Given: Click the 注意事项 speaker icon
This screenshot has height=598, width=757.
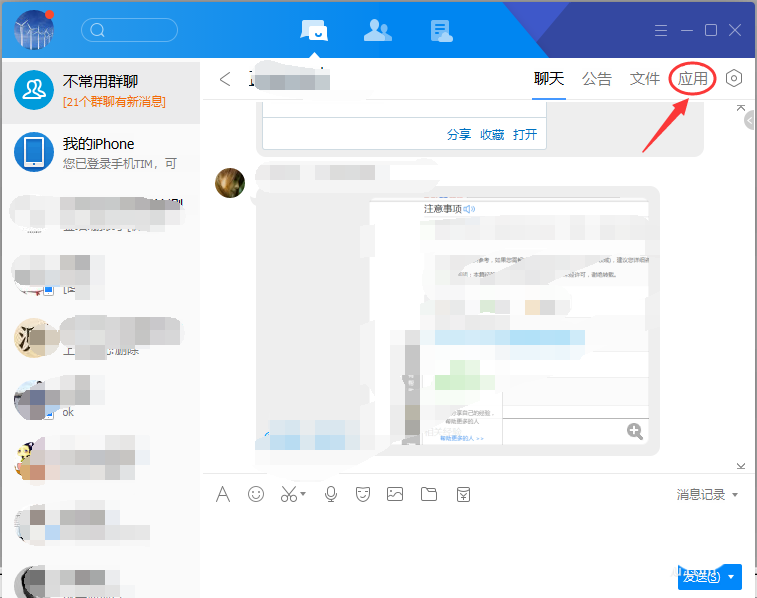Looking at the screenshot, I should coord(469,209).
